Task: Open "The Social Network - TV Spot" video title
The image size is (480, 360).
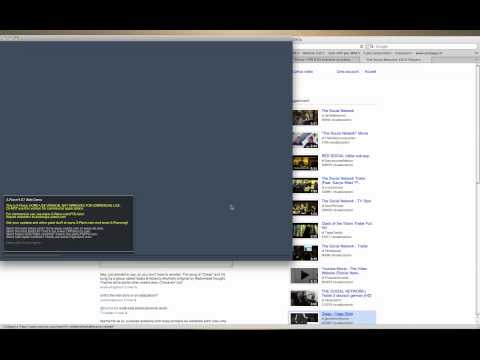Action: click(x=346, y=201)
